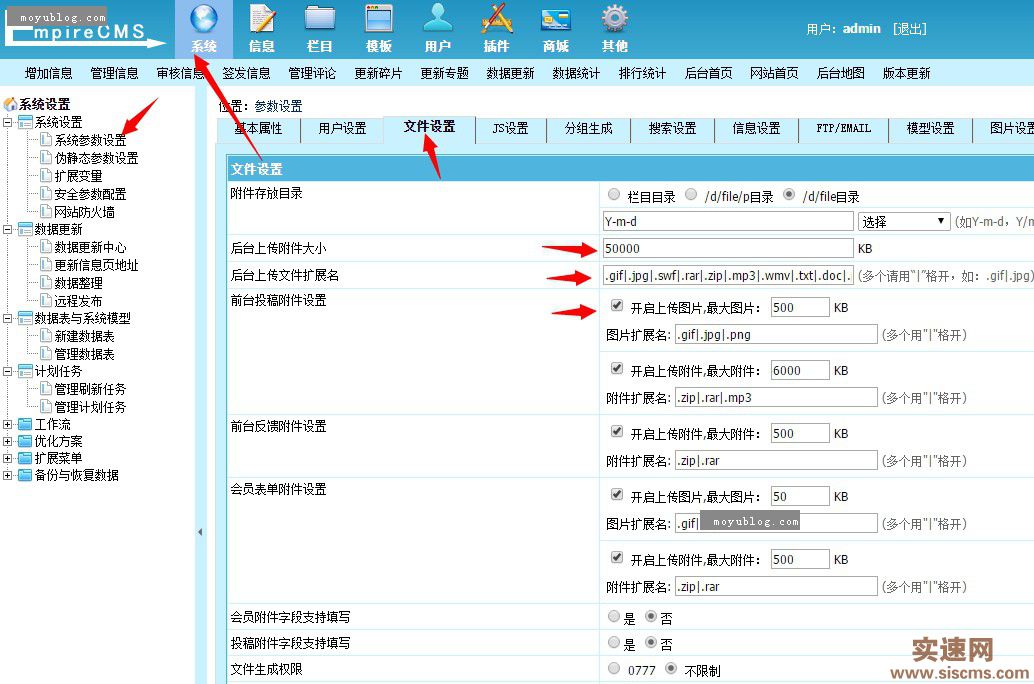This screenshot has width=1034, height=684.
Task: Open 管理数据表 in the sidebar tree
Action: 84,354
